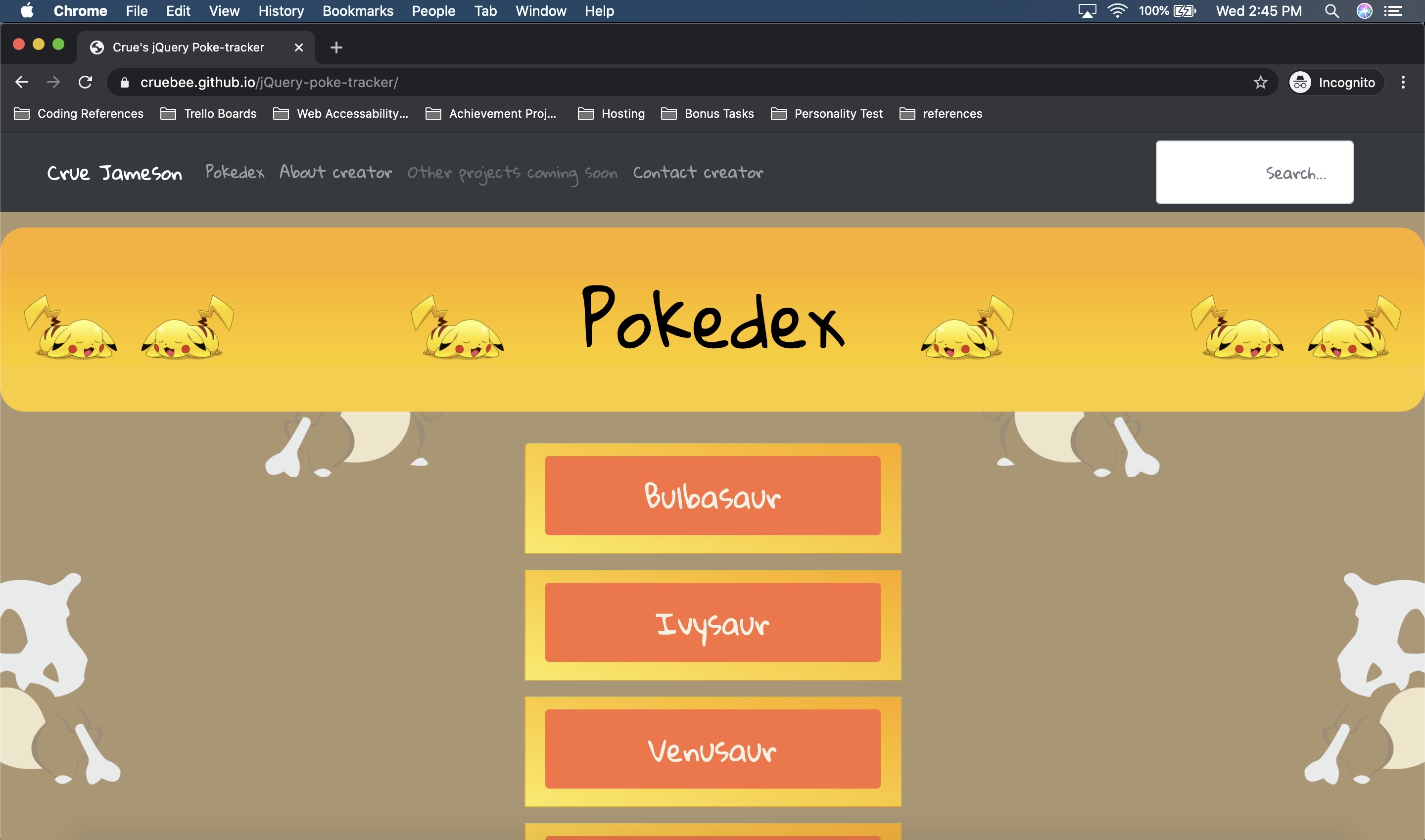Reload the page with refresh icon
This screenshot has height=840, width=1425.
point(86,82)
